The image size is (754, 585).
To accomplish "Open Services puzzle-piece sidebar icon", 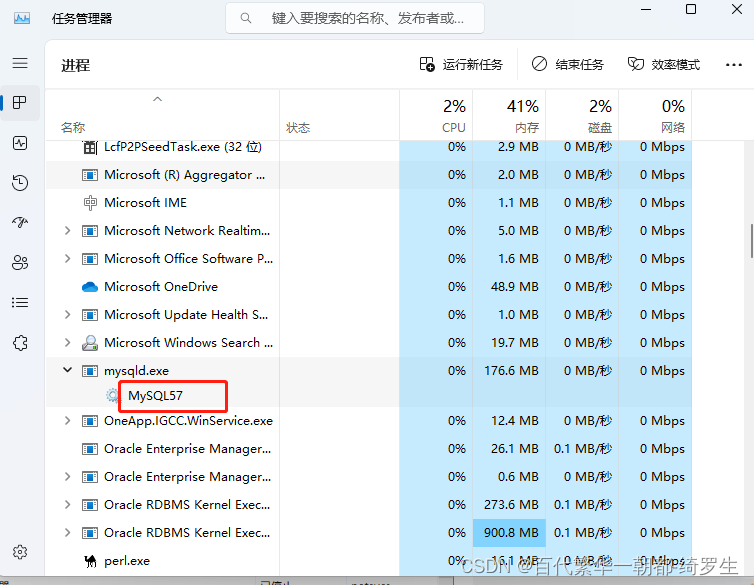I will point(20,343).
